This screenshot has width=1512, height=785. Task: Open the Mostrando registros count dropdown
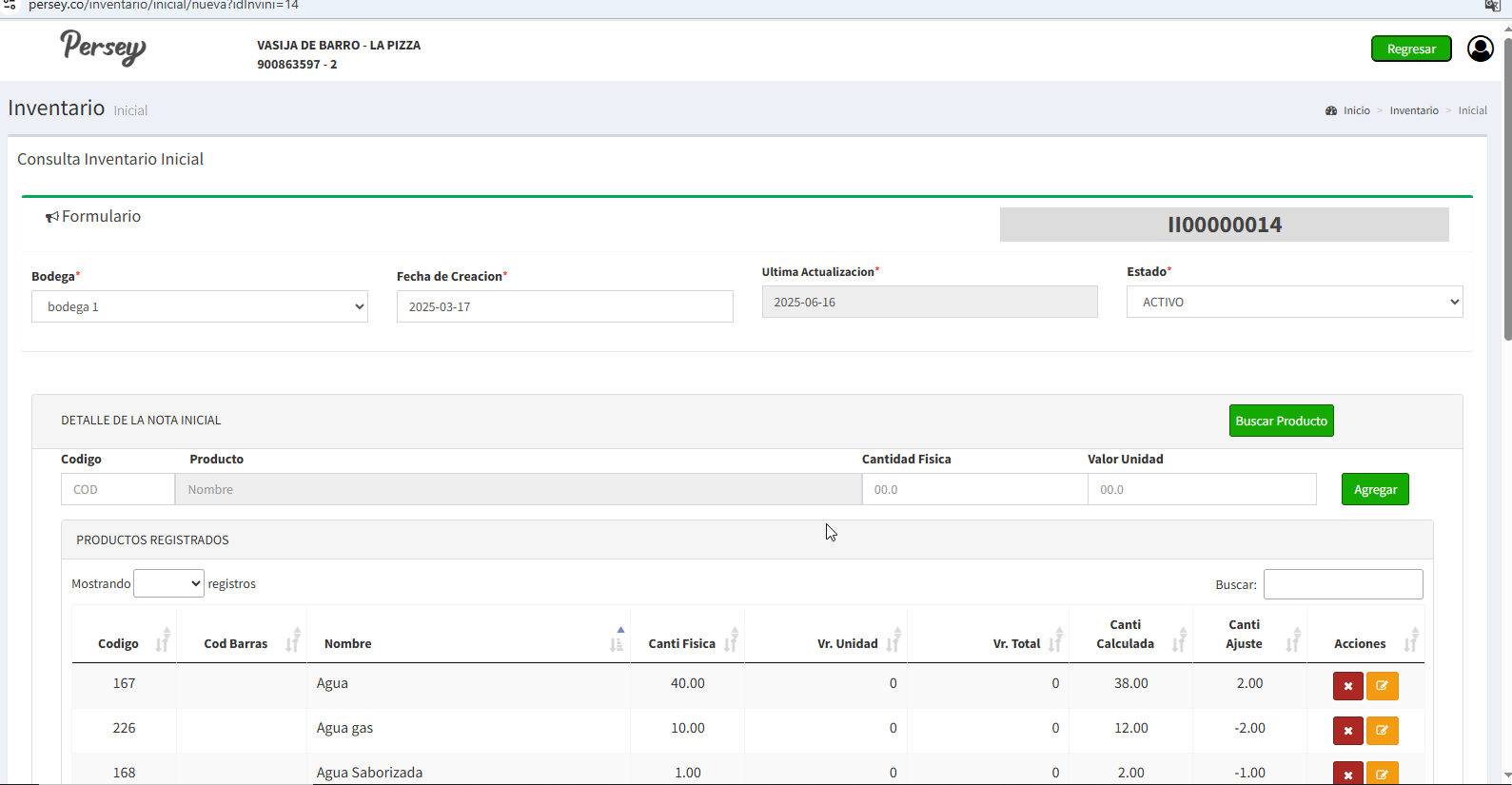[x=168, y=583]
